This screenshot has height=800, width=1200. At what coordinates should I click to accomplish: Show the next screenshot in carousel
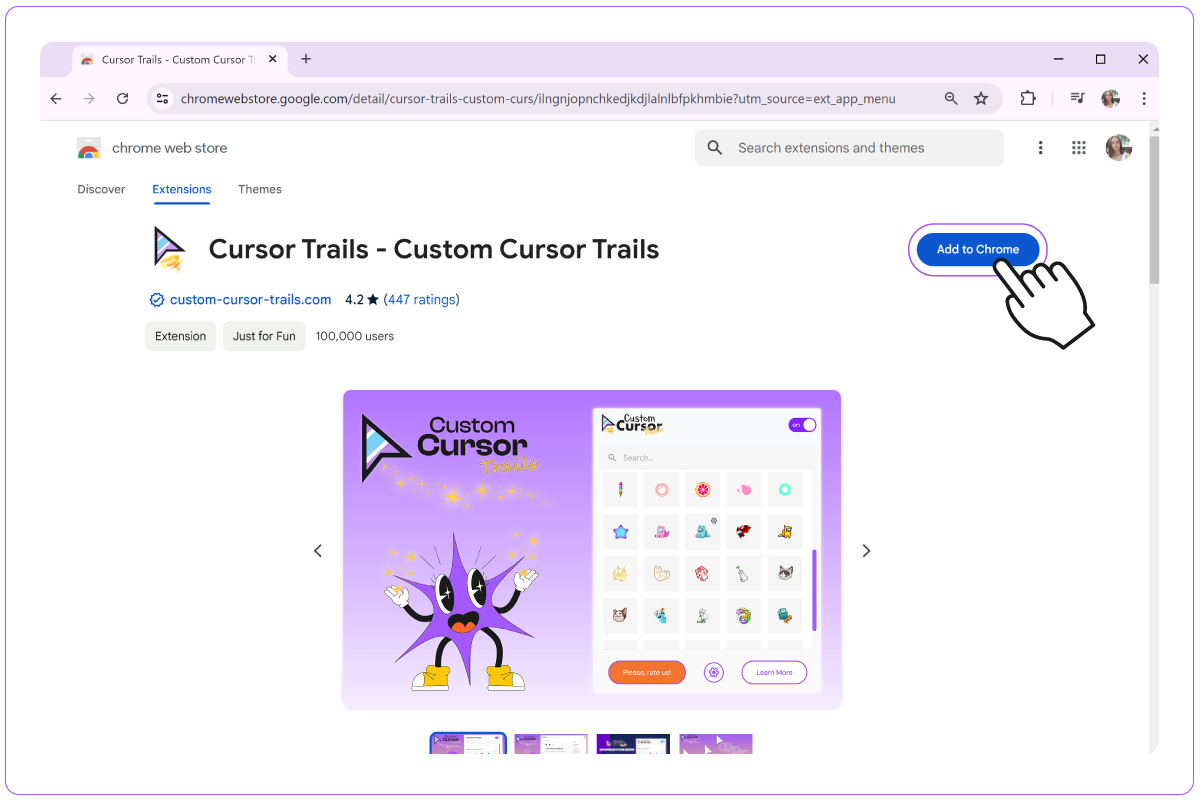[866, 550]
